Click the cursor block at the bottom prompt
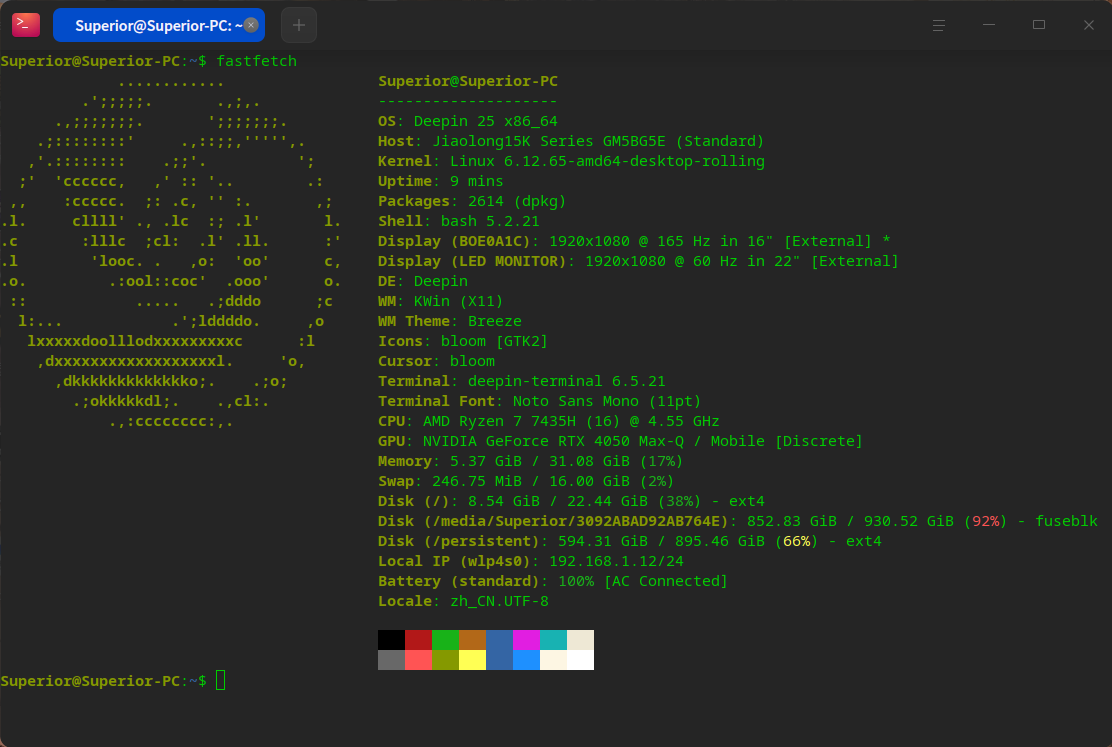 click(x=221, y=680)
